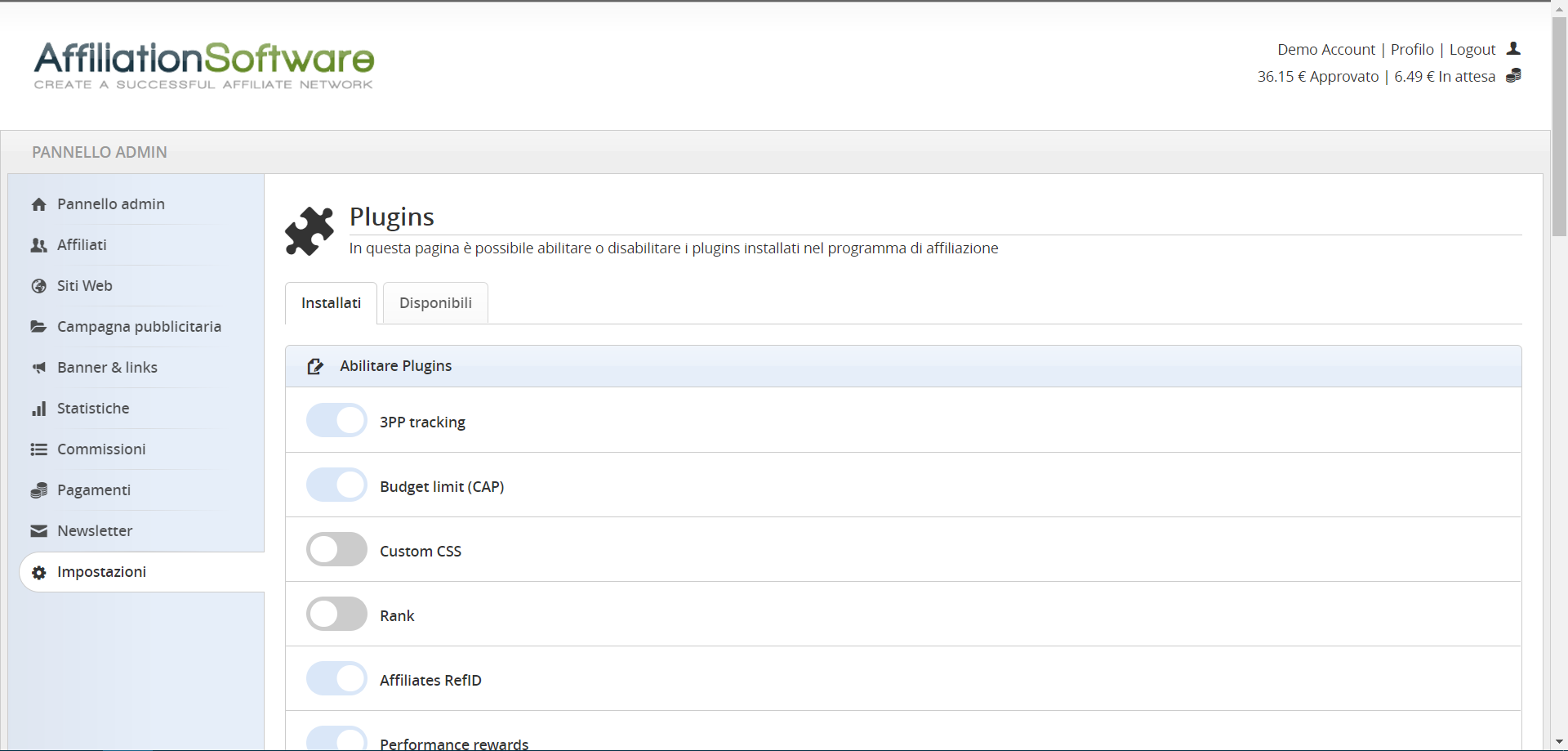The width and height of the screenshot is (1568, 751).
Task: Click the AffiliationSoftware logo
Action: 204,65
